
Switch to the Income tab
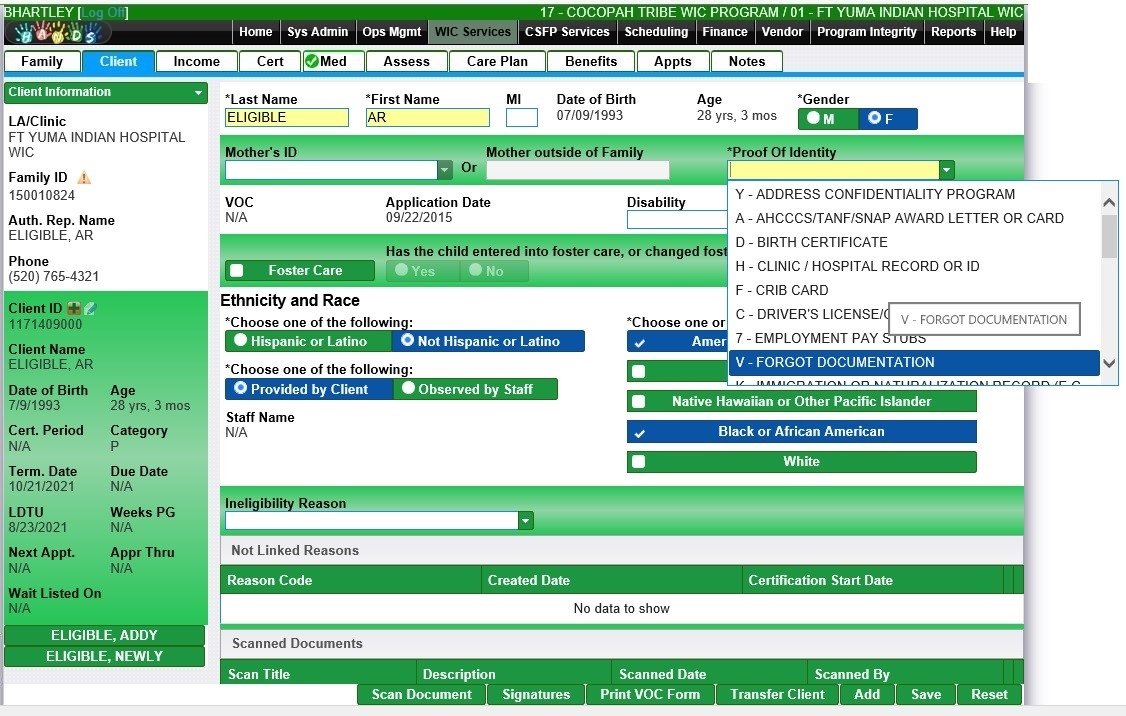pos(196,61)
